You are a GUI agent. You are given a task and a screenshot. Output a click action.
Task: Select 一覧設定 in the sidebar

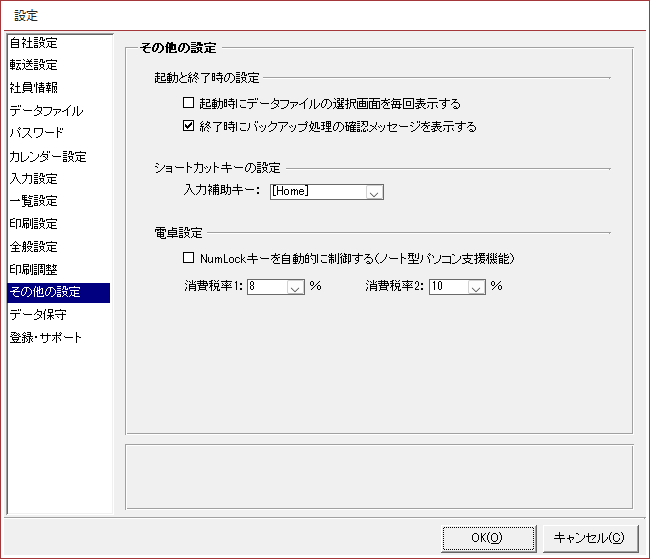click(34, 201)
